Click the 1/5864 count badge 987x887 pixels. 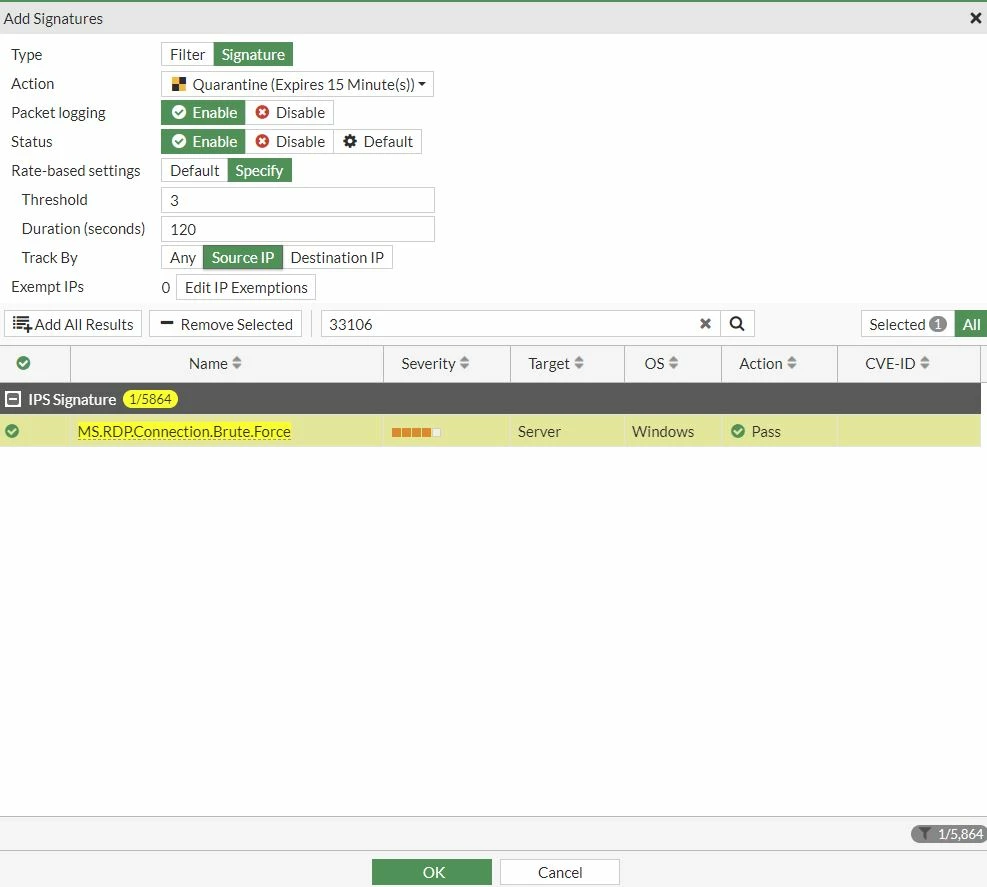pos(150,399)
